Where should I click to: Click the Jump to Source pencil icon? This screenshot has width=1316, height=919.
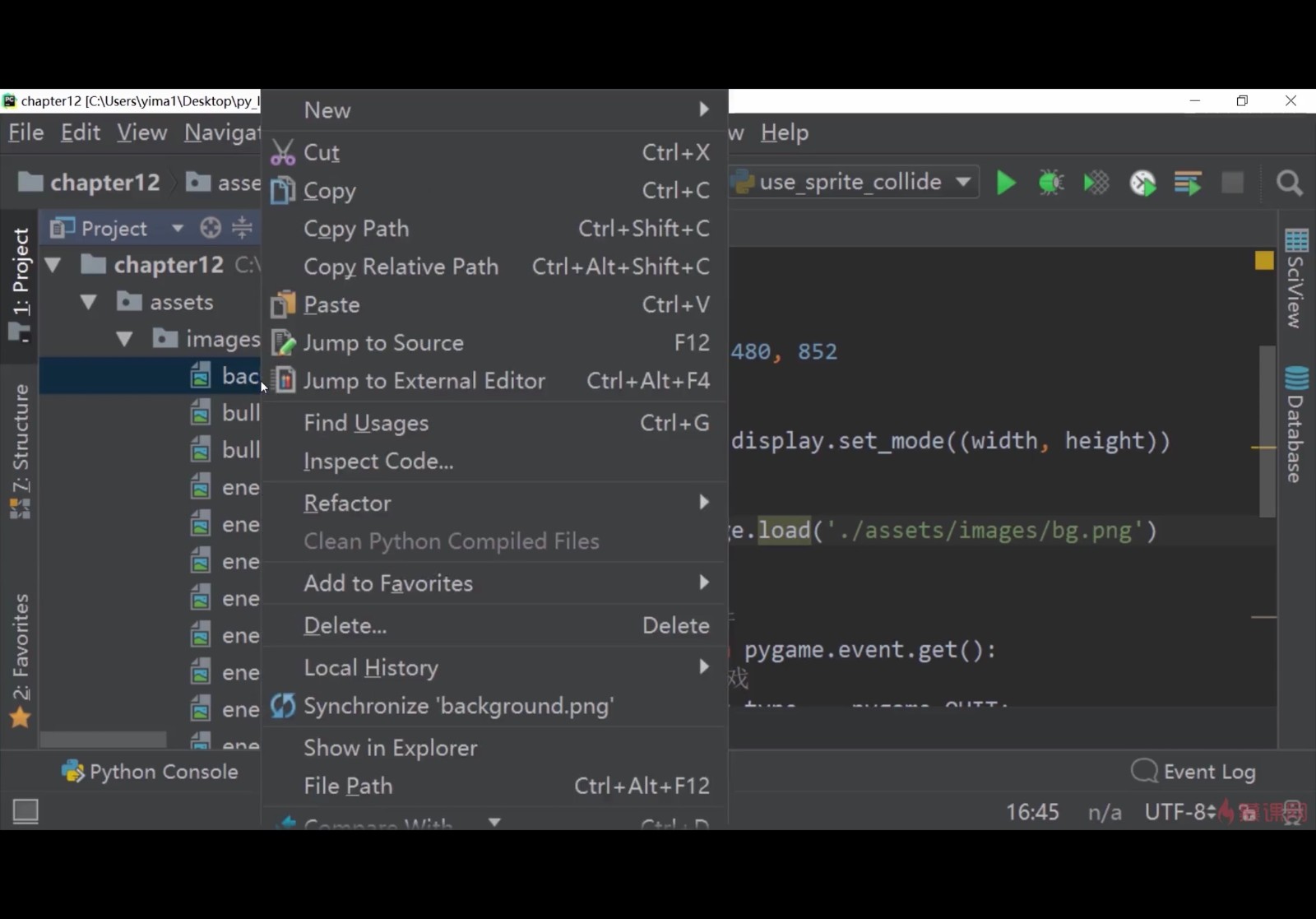pyautogui.click(x=282, y=342)
